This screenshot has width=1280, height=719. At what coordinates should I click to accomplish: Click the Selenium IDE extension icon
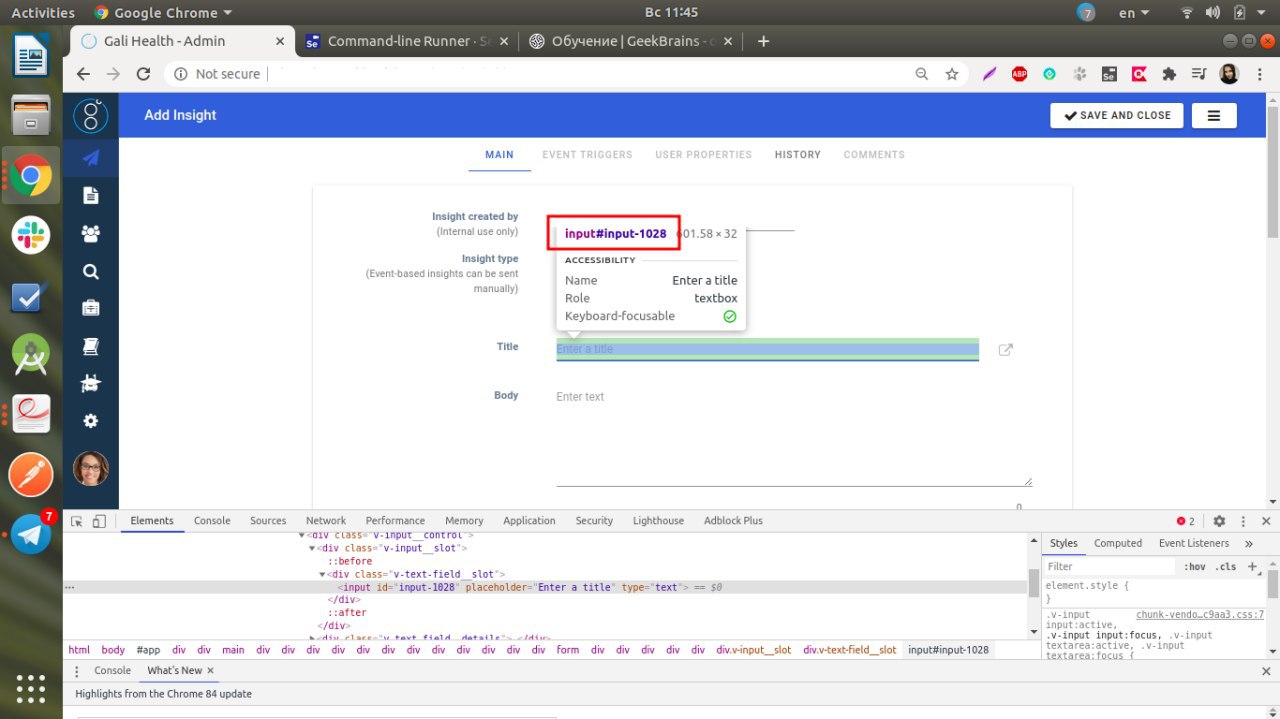(x=1109, y=74)
